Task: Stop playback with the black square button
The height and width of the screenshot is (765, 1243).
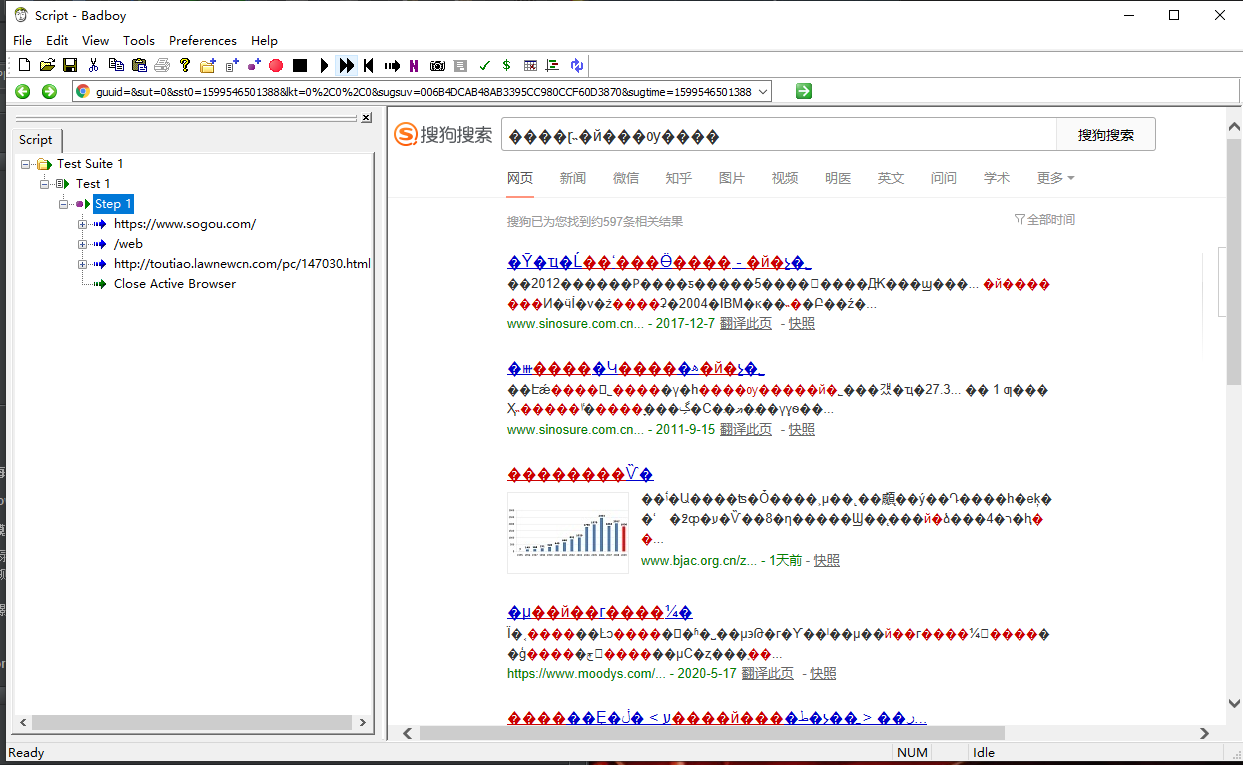Action: click(300, 65)
